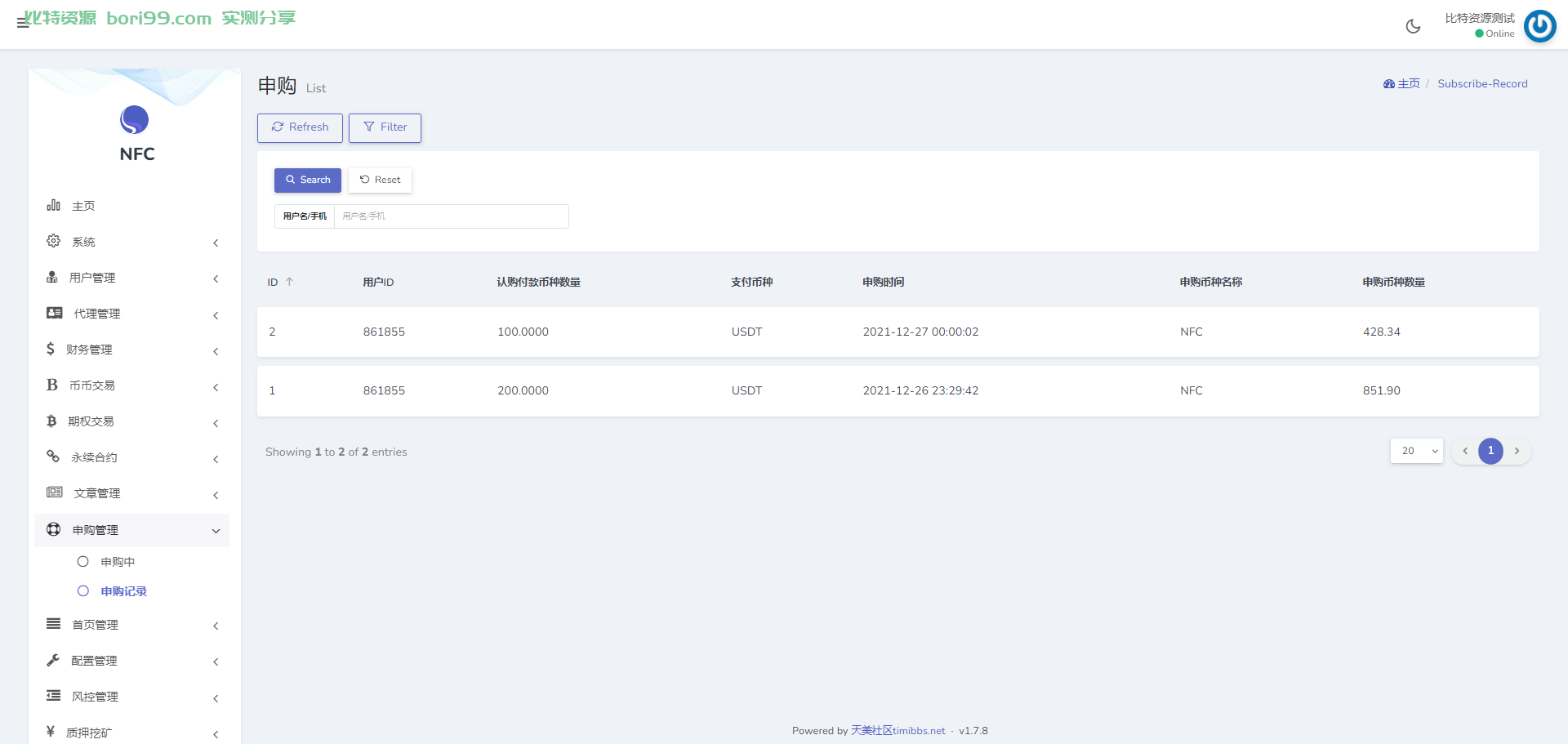Click the 申购管理 lifebuoy icon
Image resolution: width=1568 pixels, height=744 pixels.
pyautogui.click(x=54, y=529)
